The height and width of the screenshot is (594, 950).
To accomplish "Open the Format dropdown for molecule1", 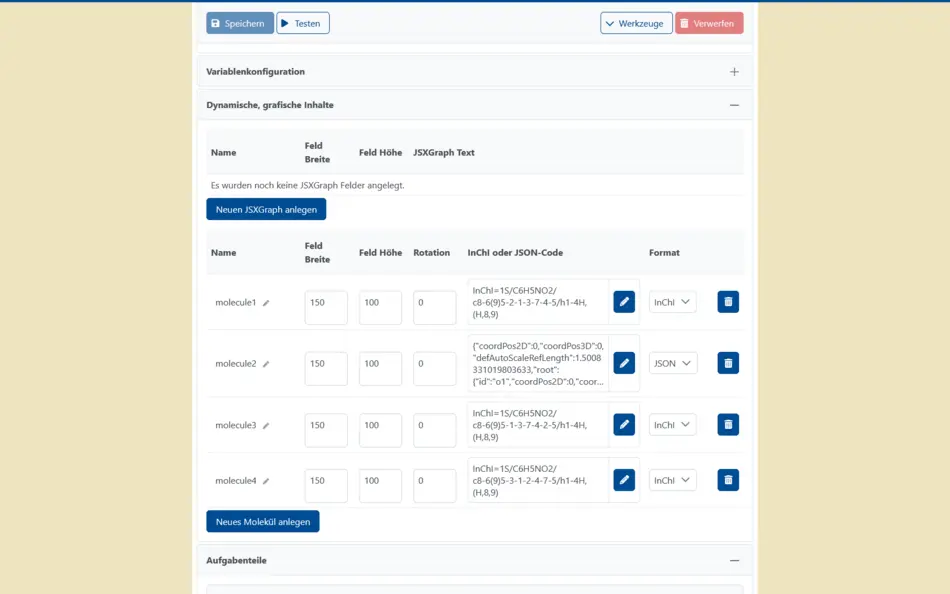I will (x=673, y=302).
